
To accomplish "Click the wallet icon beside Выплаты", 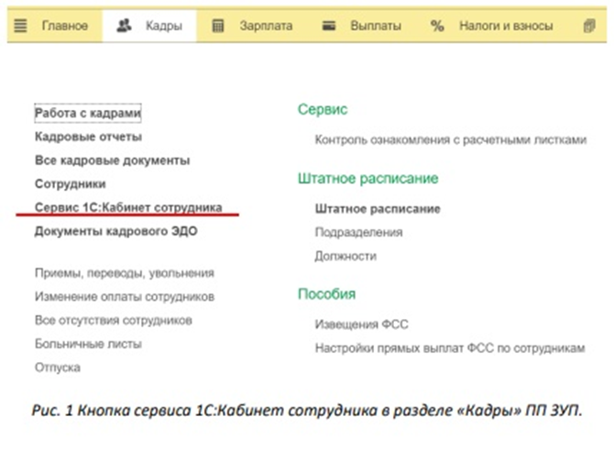I will coord(328,24).
